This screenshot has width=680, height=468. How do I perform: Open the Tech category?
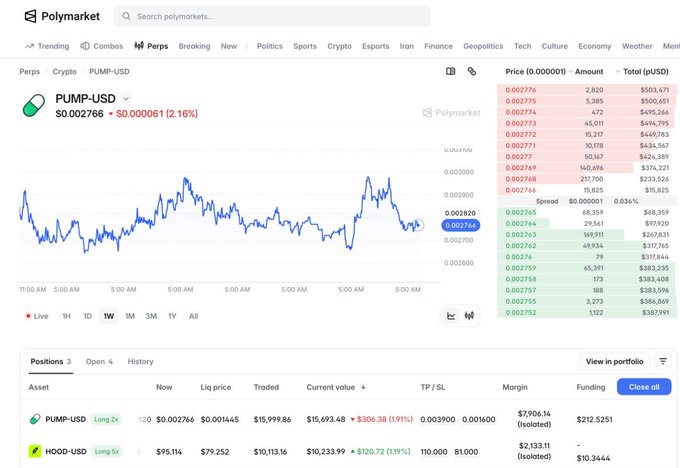click(x=522, y=46)
